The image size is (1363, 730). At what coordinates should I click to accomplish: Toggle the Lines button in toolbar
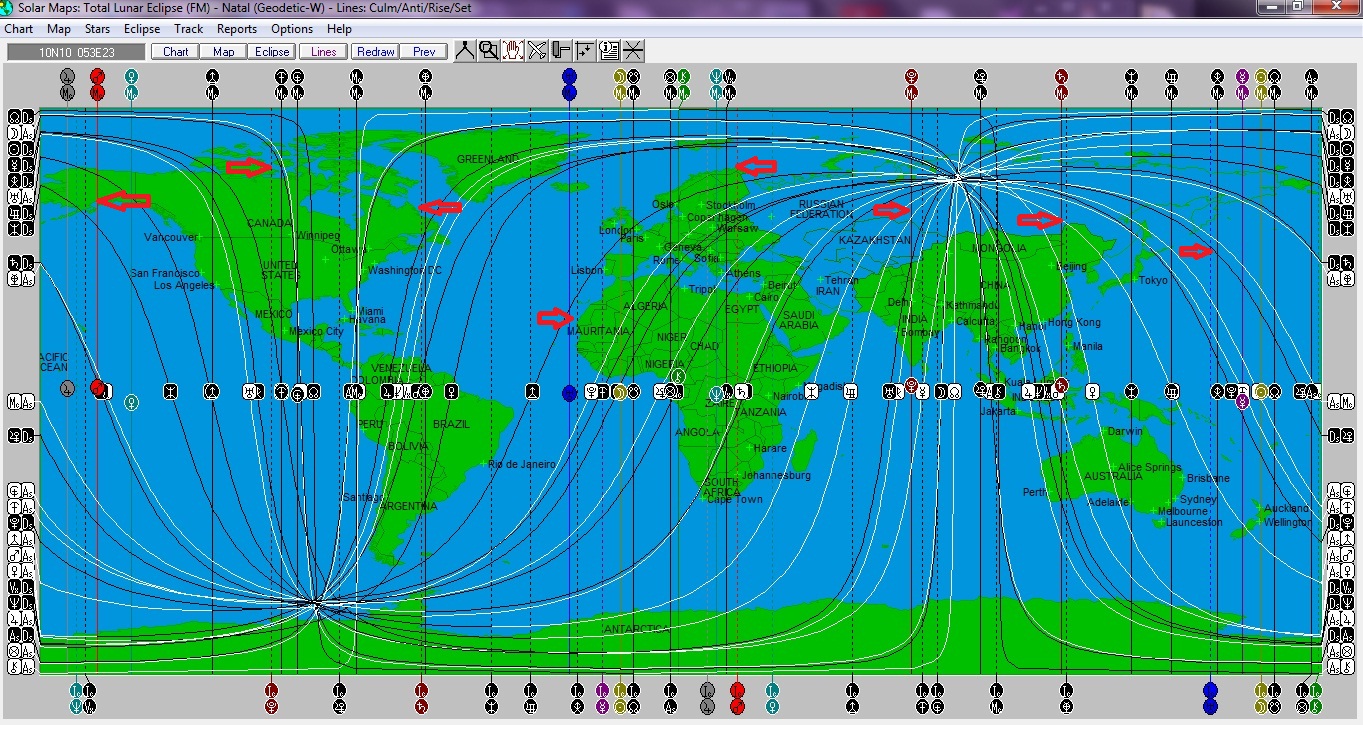tap(324, 52)
